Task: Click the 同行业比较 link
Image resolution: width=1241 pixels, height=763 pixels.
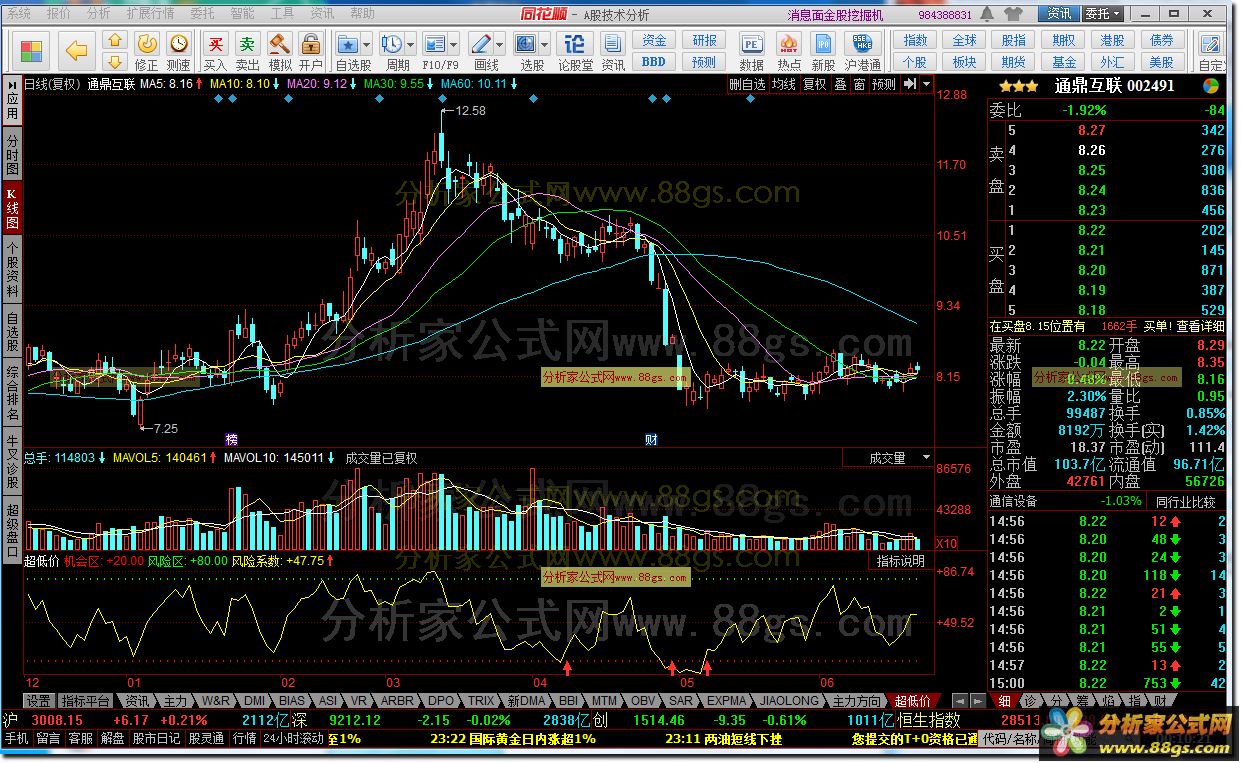Action: pos(1185,502)
